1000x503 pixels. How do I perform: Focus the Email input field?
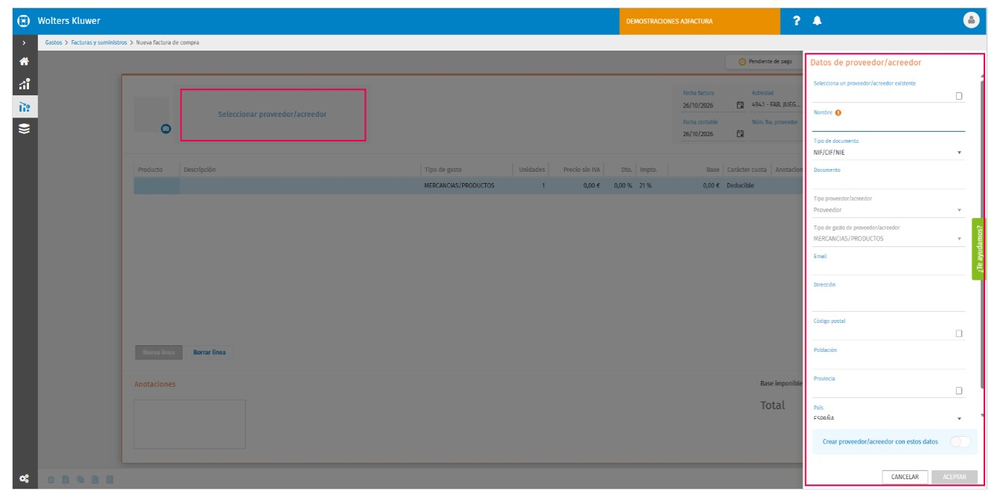click(888, 268)
